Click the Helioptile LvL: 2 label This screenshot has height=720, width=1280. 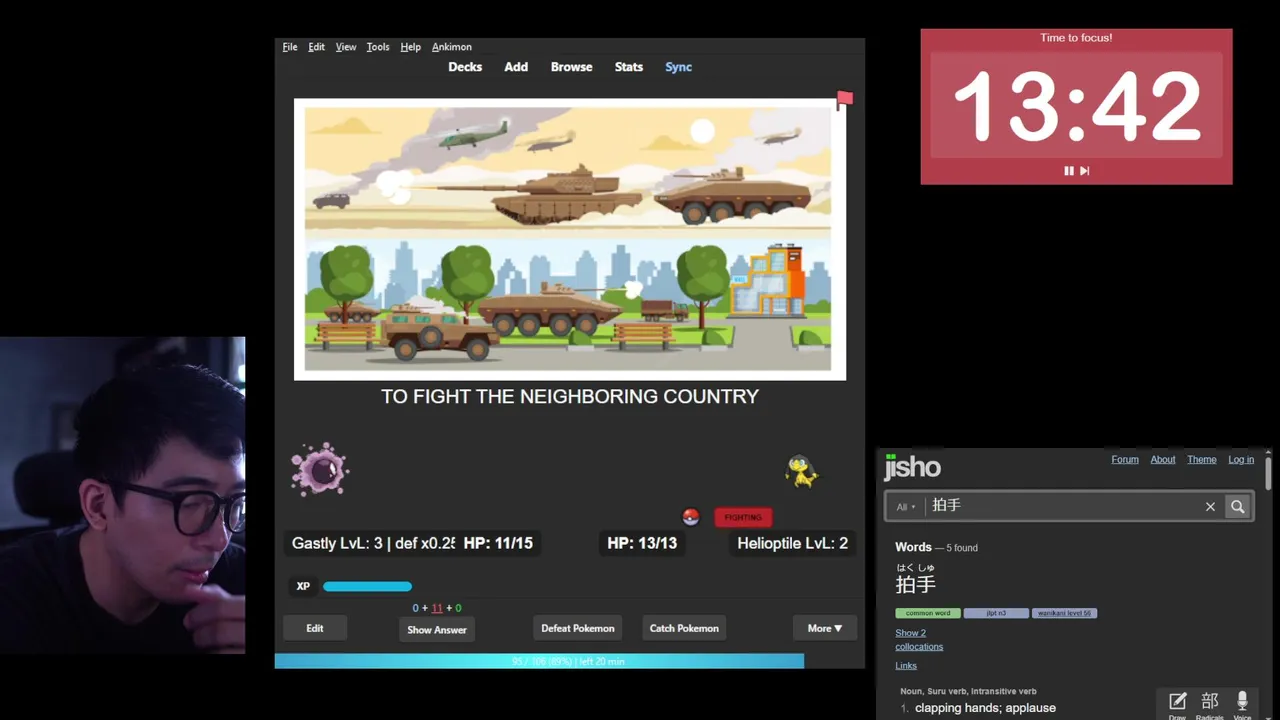(792, 543)
